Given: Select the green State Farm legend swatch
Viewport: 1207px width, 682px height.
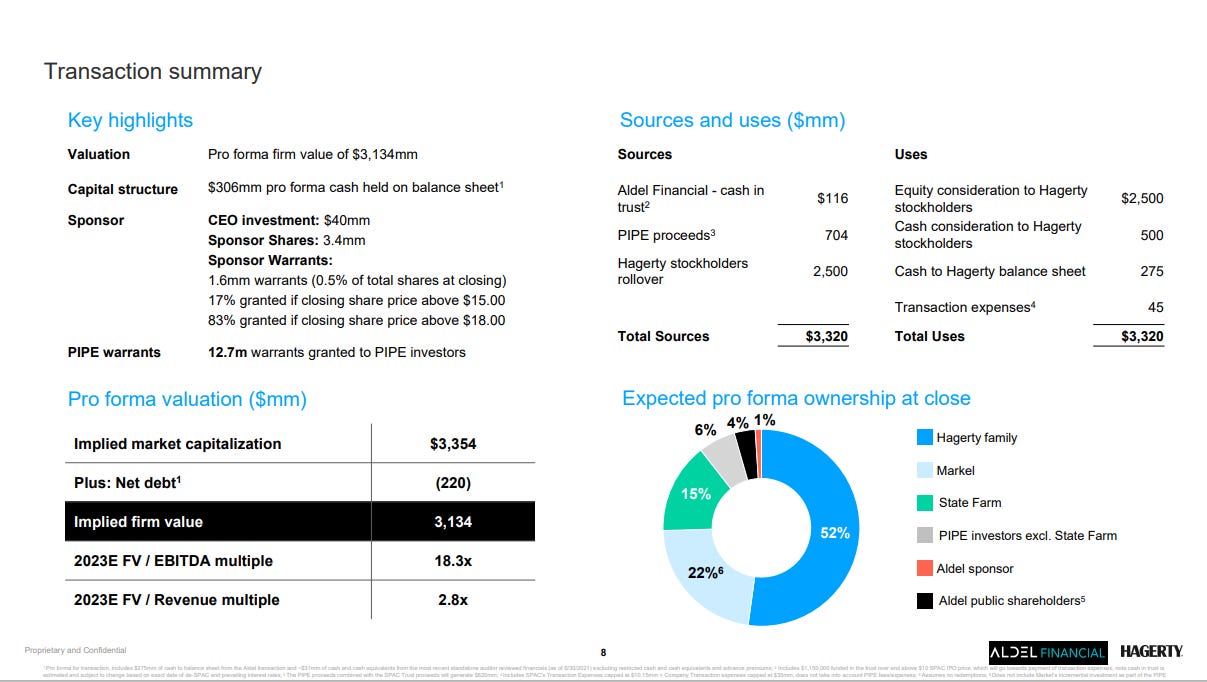Looking at the screenshot, I should coord(925,502).
